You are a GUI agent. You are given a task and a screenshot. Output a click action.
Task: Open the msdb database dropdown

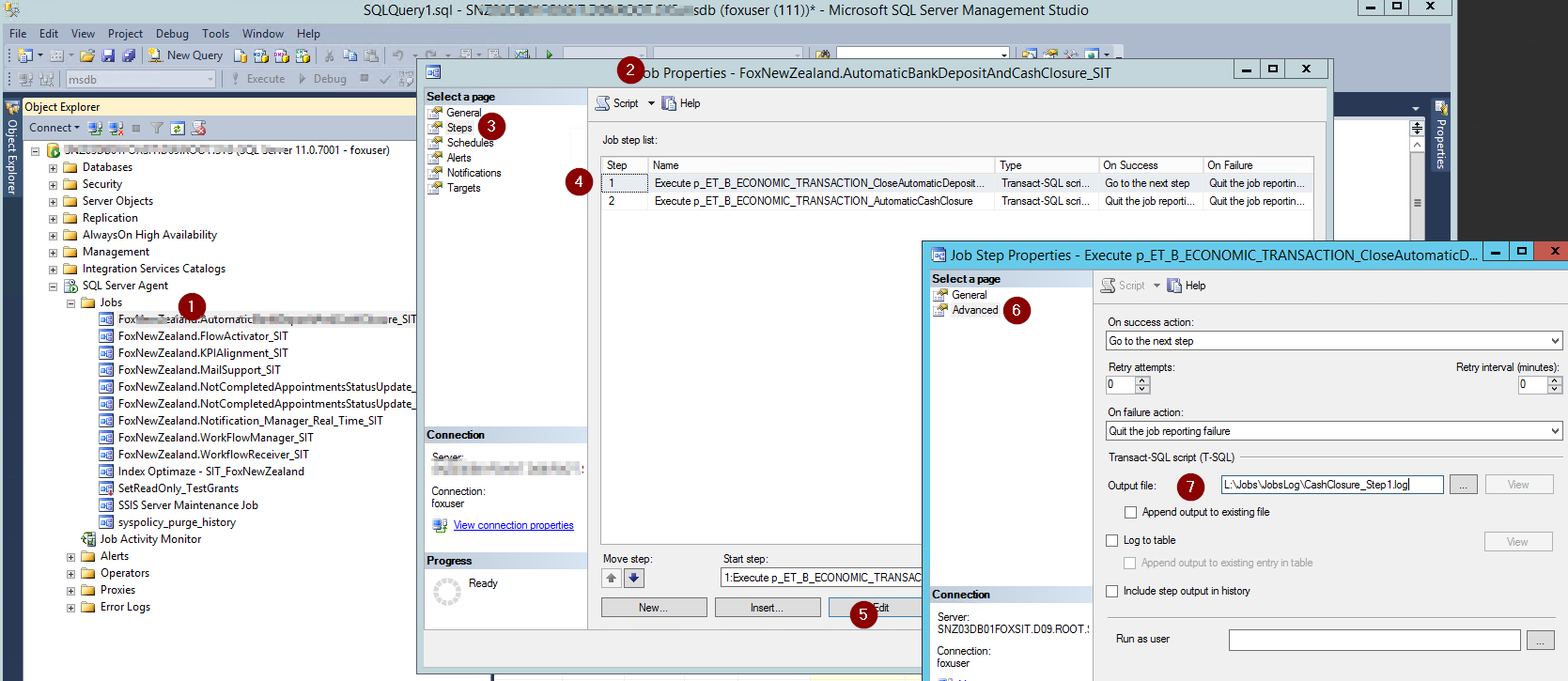pyautogui.click(x=210, y=79)
